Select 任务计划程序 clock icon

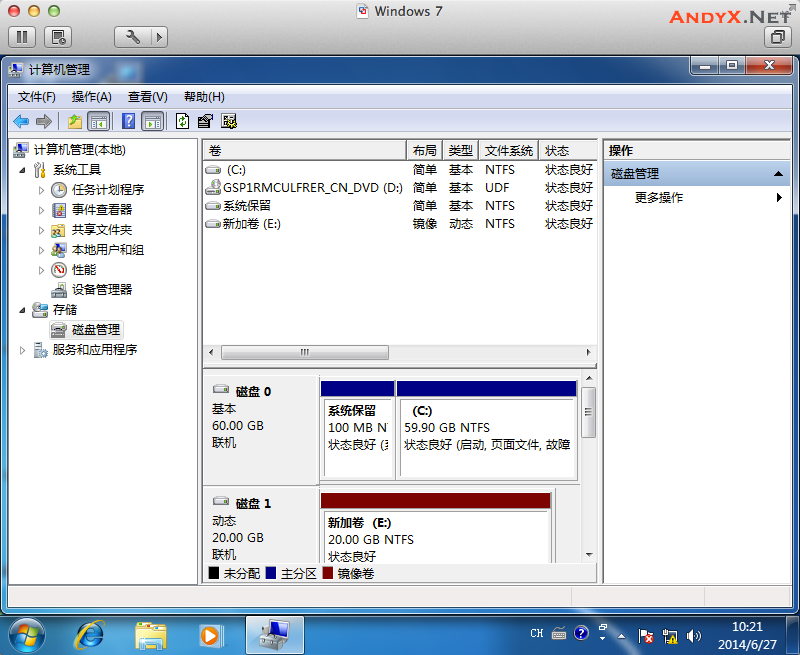click(59, 190)
